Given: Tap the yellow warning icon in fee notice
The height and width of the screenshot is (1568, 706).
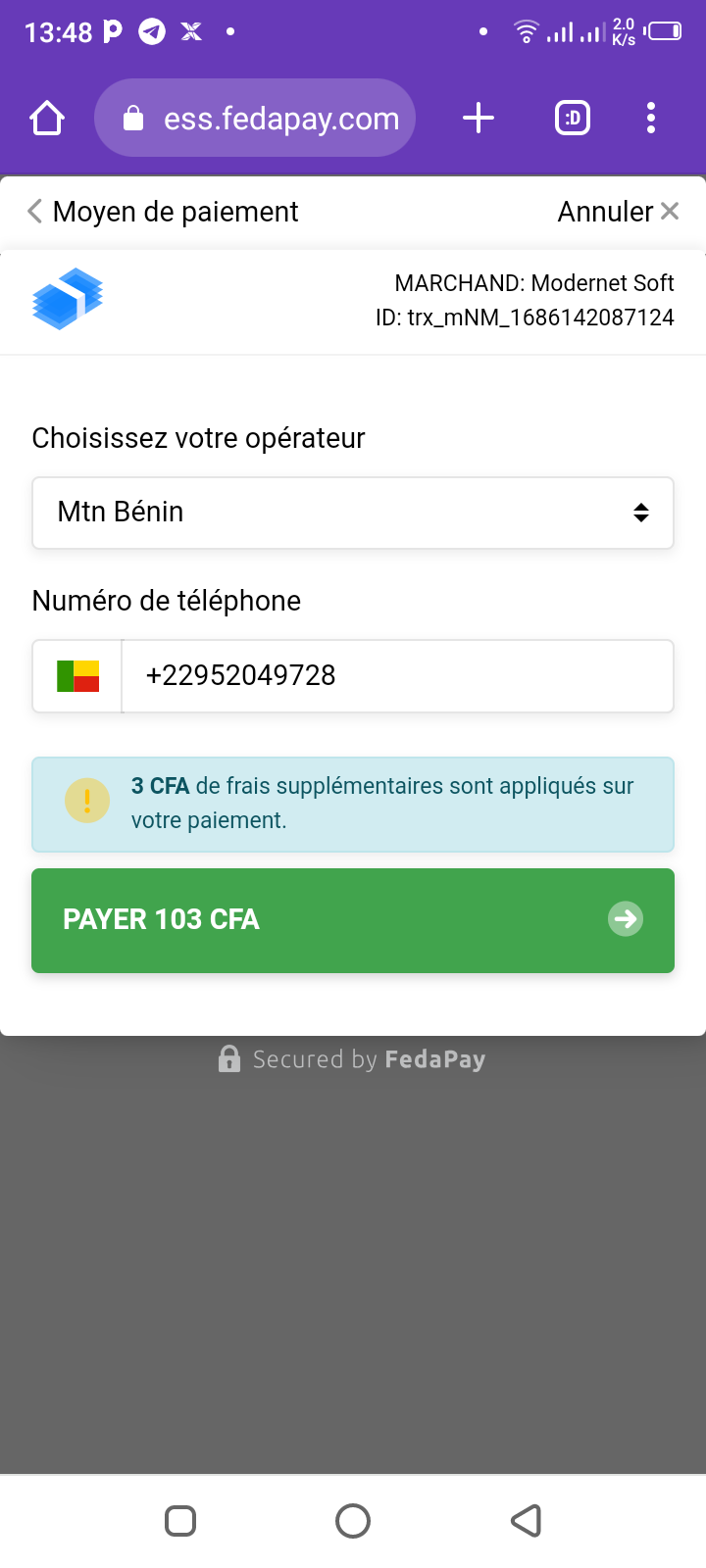Looking at the screenshot, I should [87, 801].
